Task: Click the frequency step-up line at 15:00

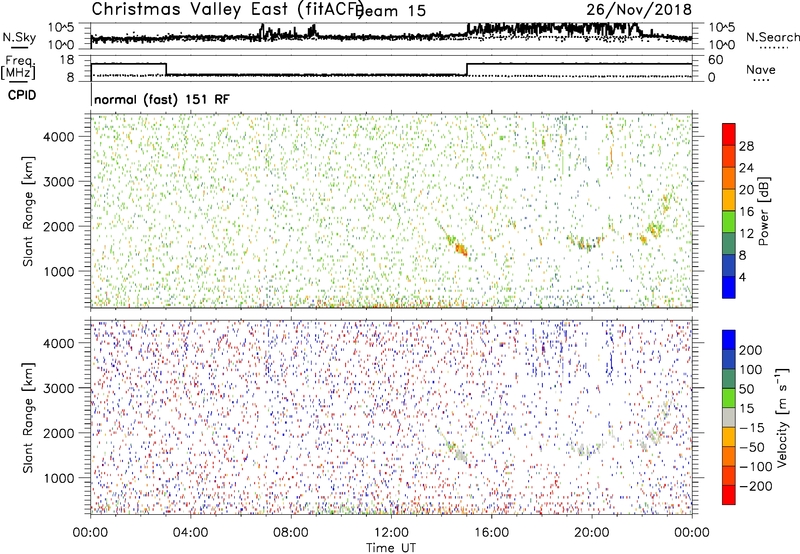Action: (467, 70)
